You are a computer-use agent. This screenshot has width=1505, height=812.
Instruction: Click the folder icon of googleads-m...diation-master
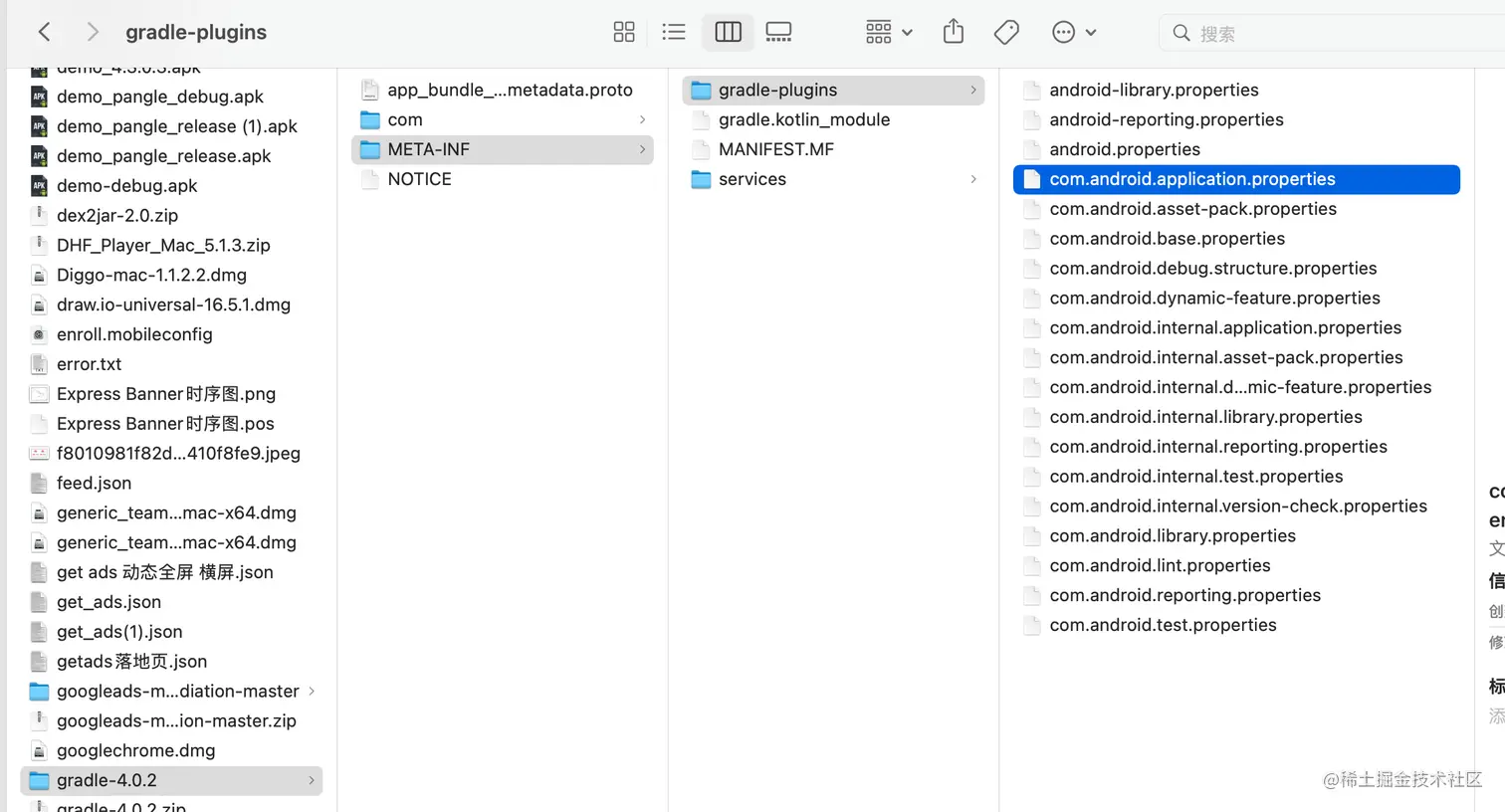point(39,691)
